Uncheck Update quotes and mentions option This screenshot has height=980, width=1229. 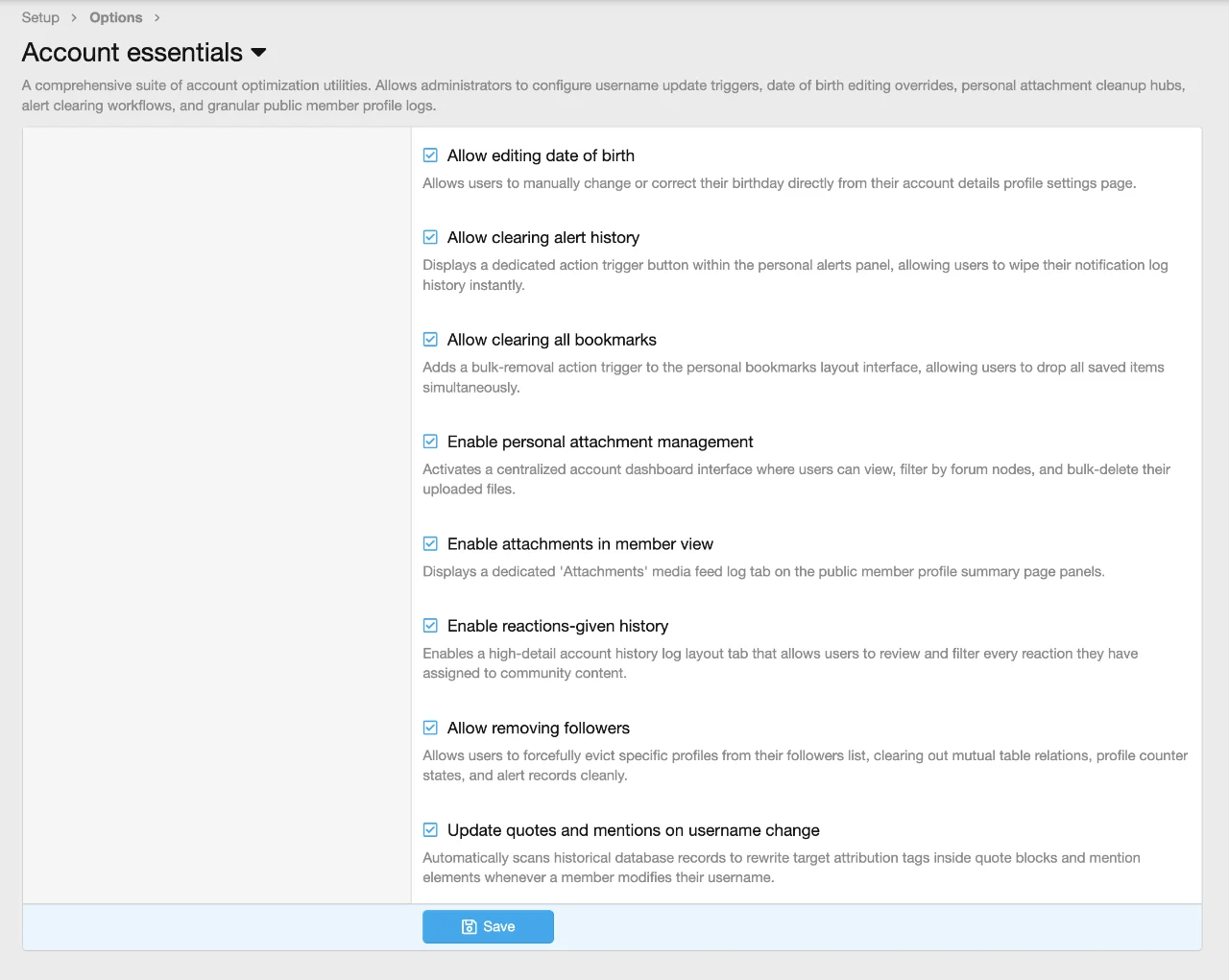tap(430, 830)
